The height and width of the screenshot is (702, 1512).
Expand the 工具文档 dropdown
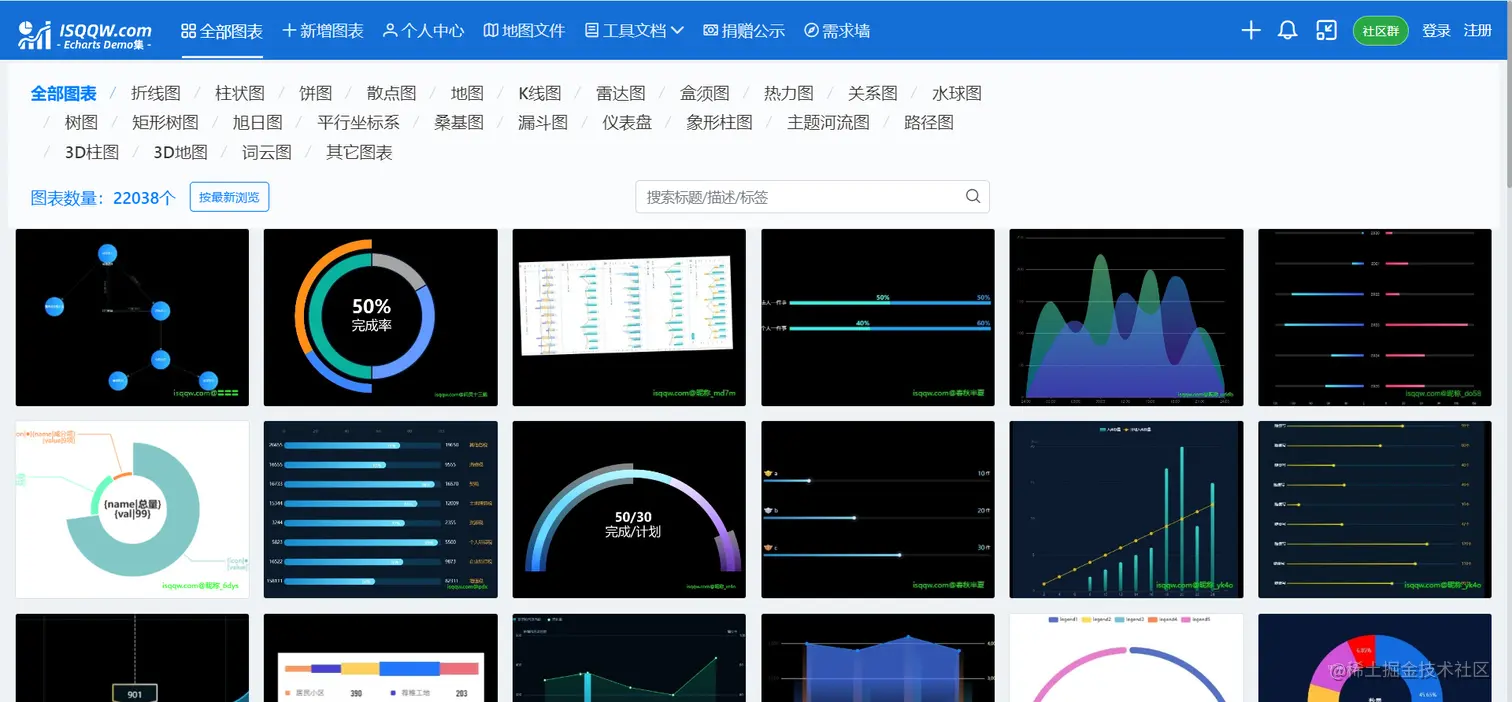point(635,31)
